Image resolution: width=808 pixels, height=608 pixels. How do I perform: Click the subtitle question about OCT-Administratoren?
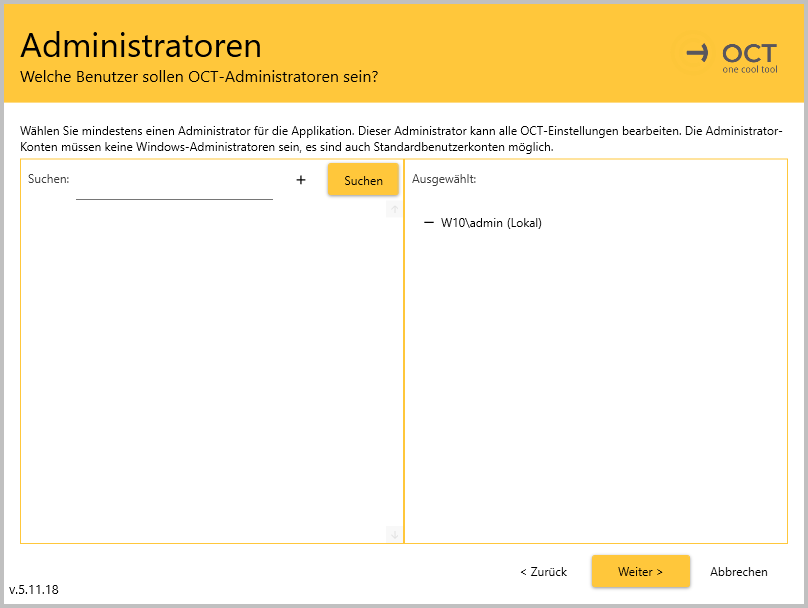[199, 77]
